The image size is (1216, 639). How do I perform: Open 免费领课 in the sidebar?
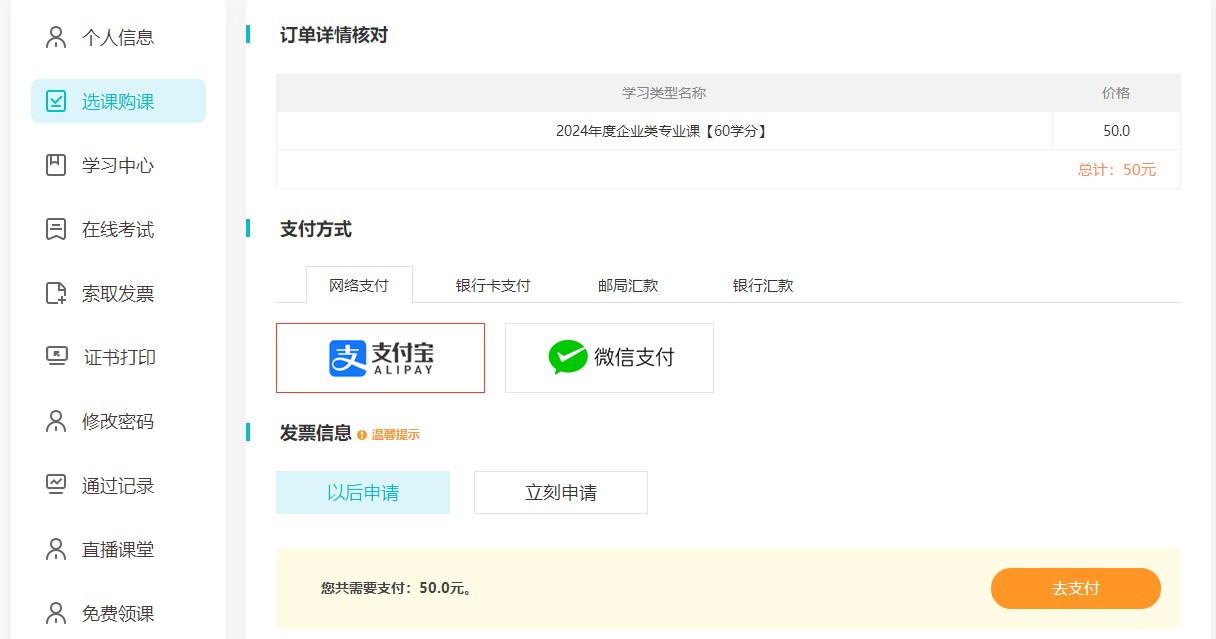tap(118, 613)
